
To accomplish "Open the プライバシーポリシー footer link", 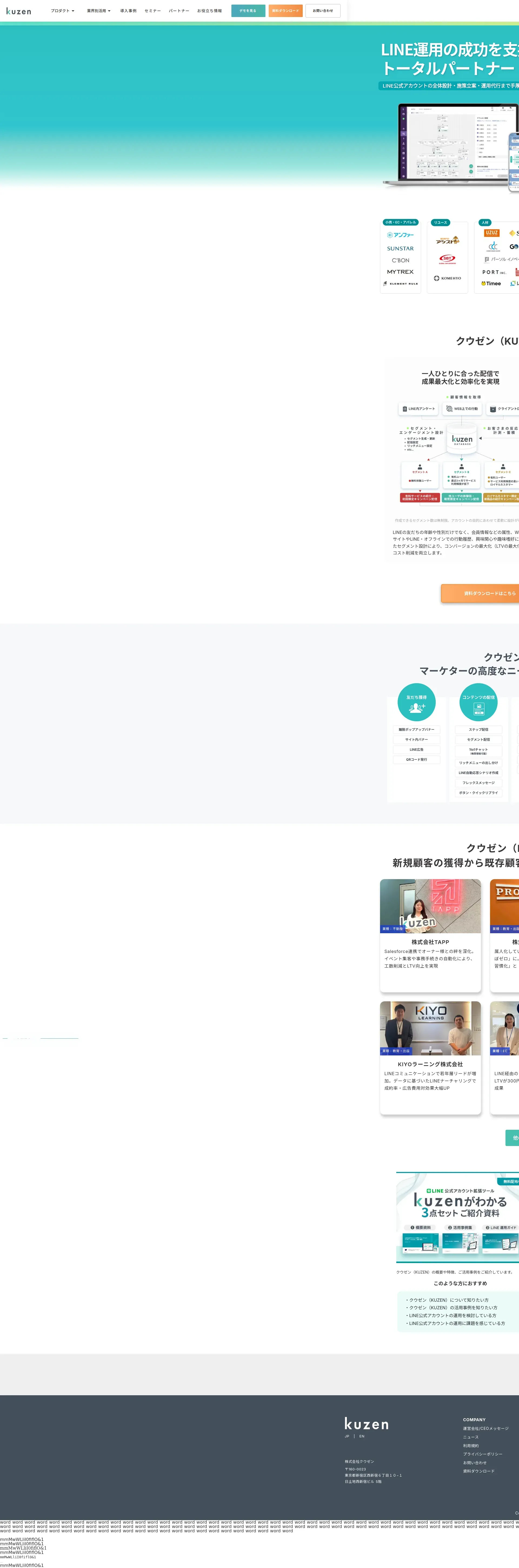I will click(x=483, y=1454).
